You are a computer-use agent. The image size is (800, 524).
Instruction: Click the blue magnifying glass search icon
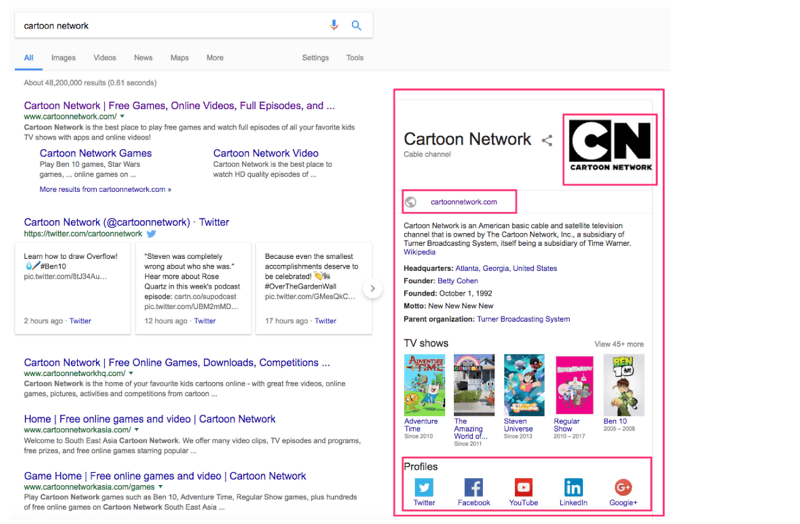pos(356,26)
